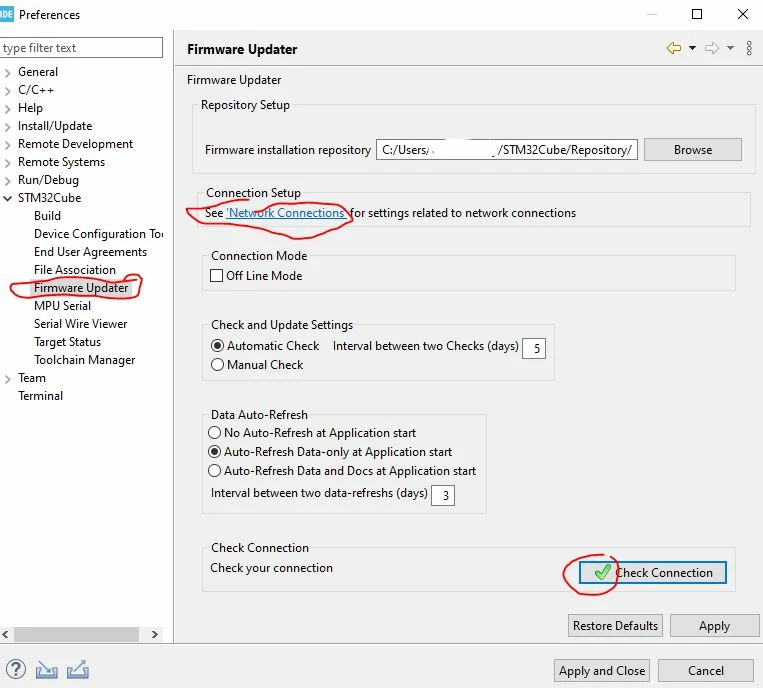The height and width of the screenshot is (688, 763).
Task: Expand the General tree node
Action: pos(7,72)
